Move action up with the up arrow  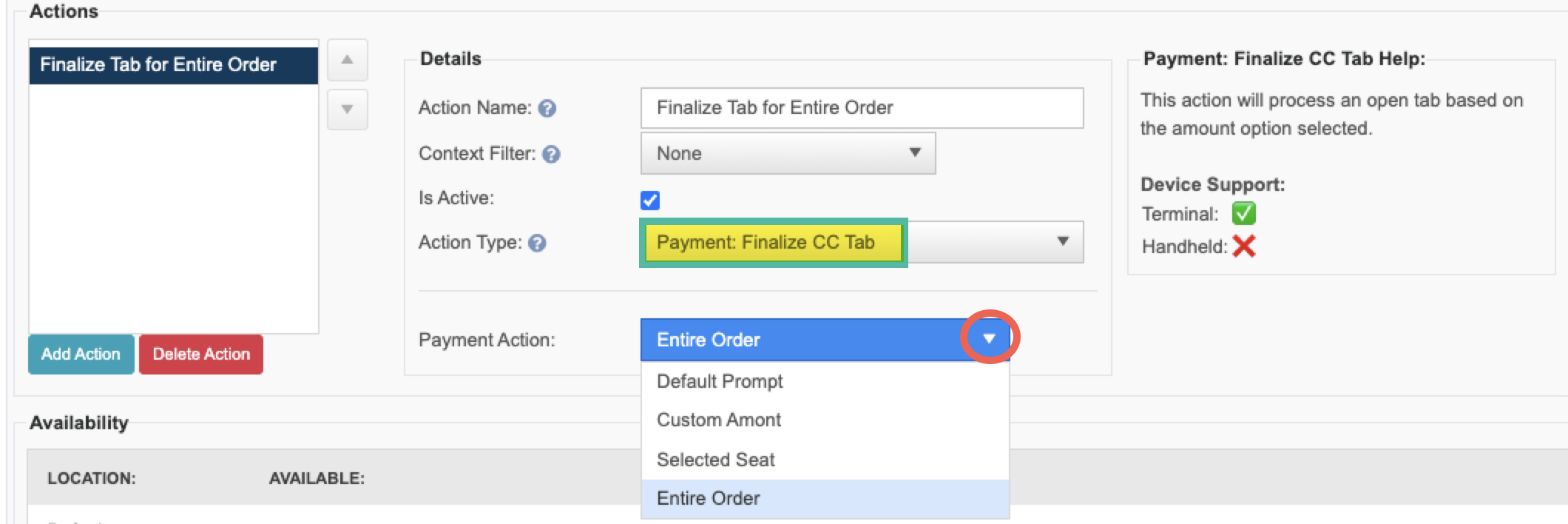(x=347, y=59)
